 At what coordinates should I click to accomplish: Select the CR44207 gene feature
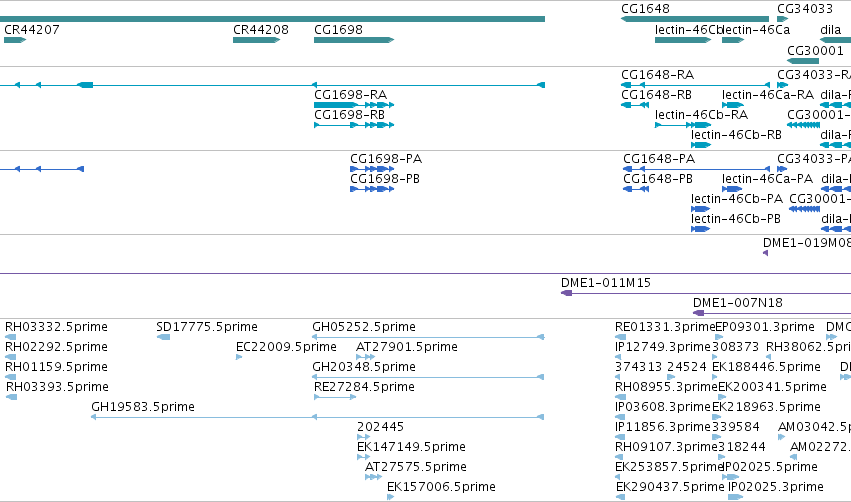point(15,40)
